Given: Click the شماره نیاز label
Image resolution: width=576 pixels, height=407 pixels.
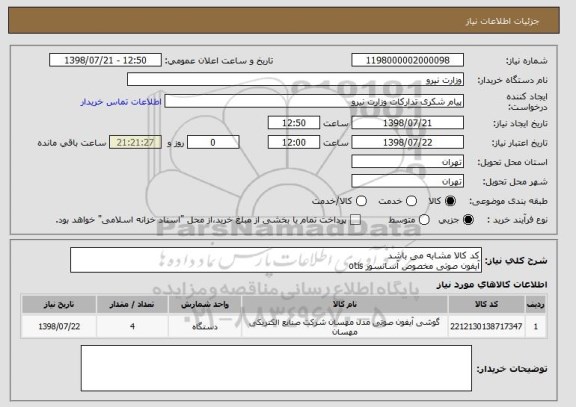Looking at the screenshot, I should (527, 61).
